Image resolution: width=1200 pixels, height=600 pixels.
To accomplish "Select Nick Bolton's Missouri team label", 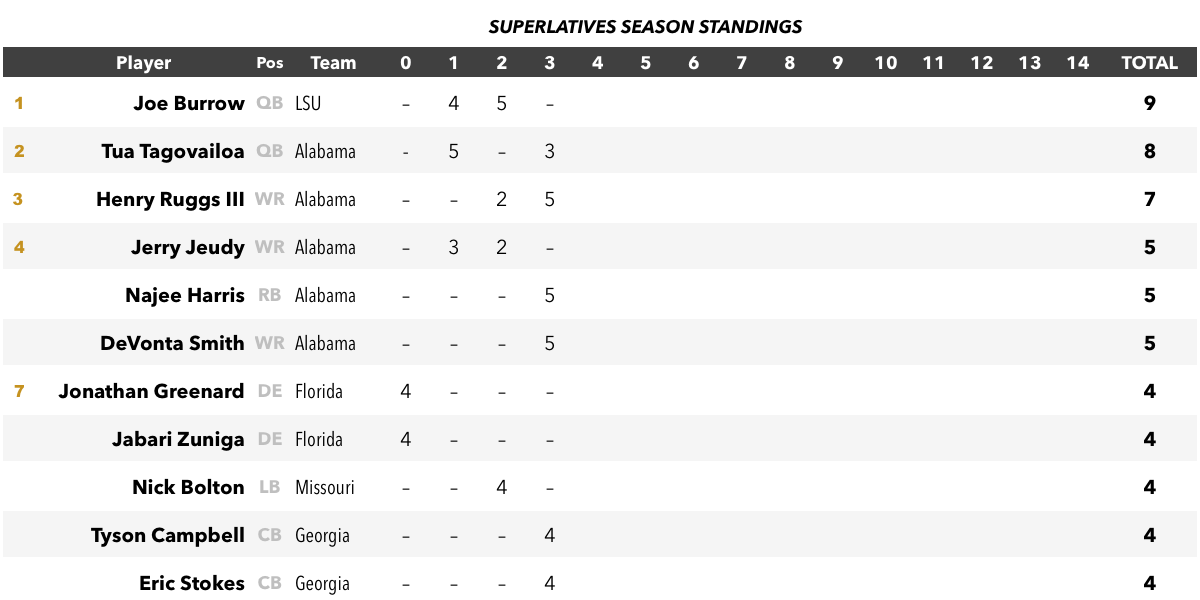I will click(x=325, y=488).
